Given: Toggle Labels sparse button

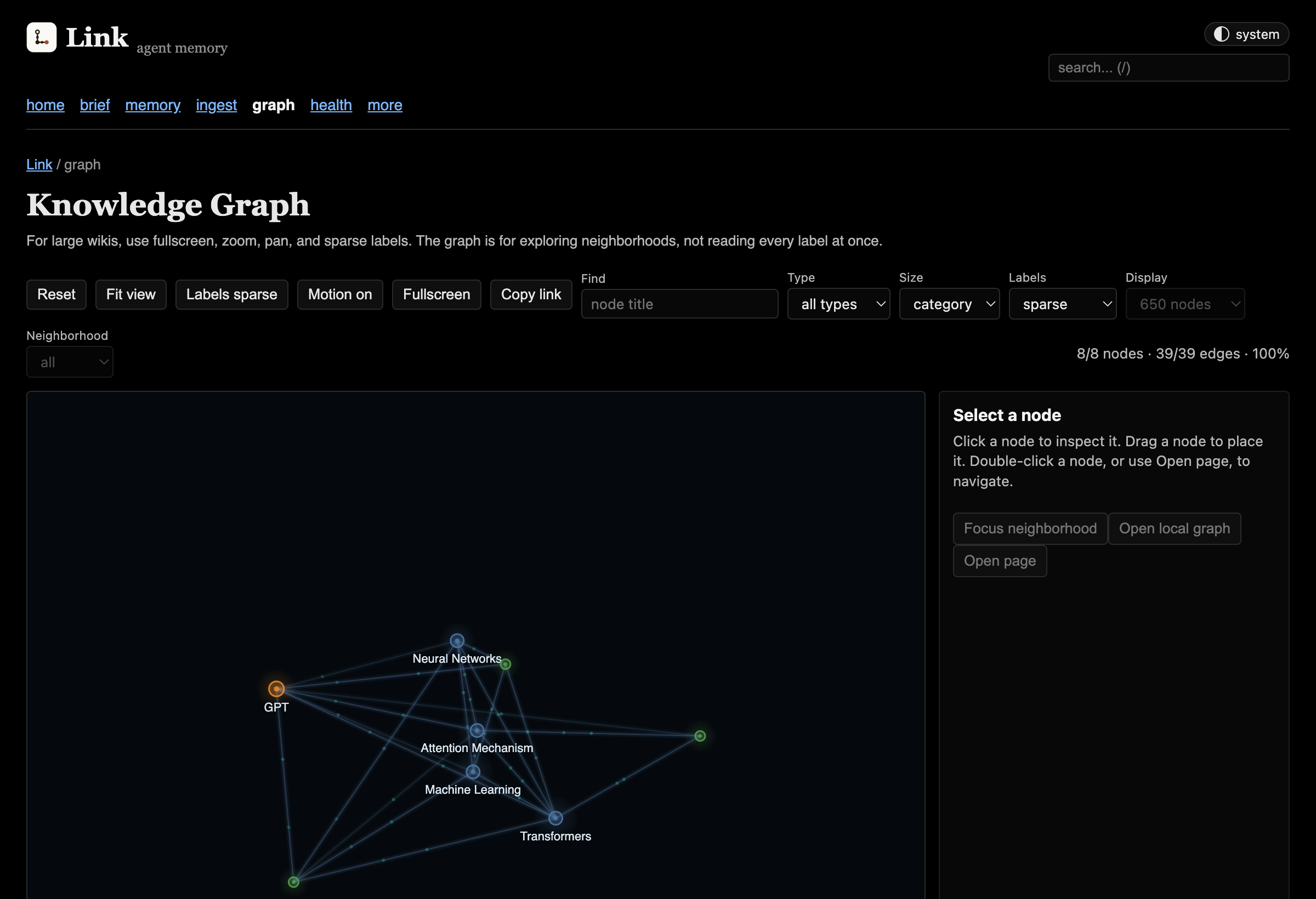Looking at the screenshot, I should (x=231, y=294).
